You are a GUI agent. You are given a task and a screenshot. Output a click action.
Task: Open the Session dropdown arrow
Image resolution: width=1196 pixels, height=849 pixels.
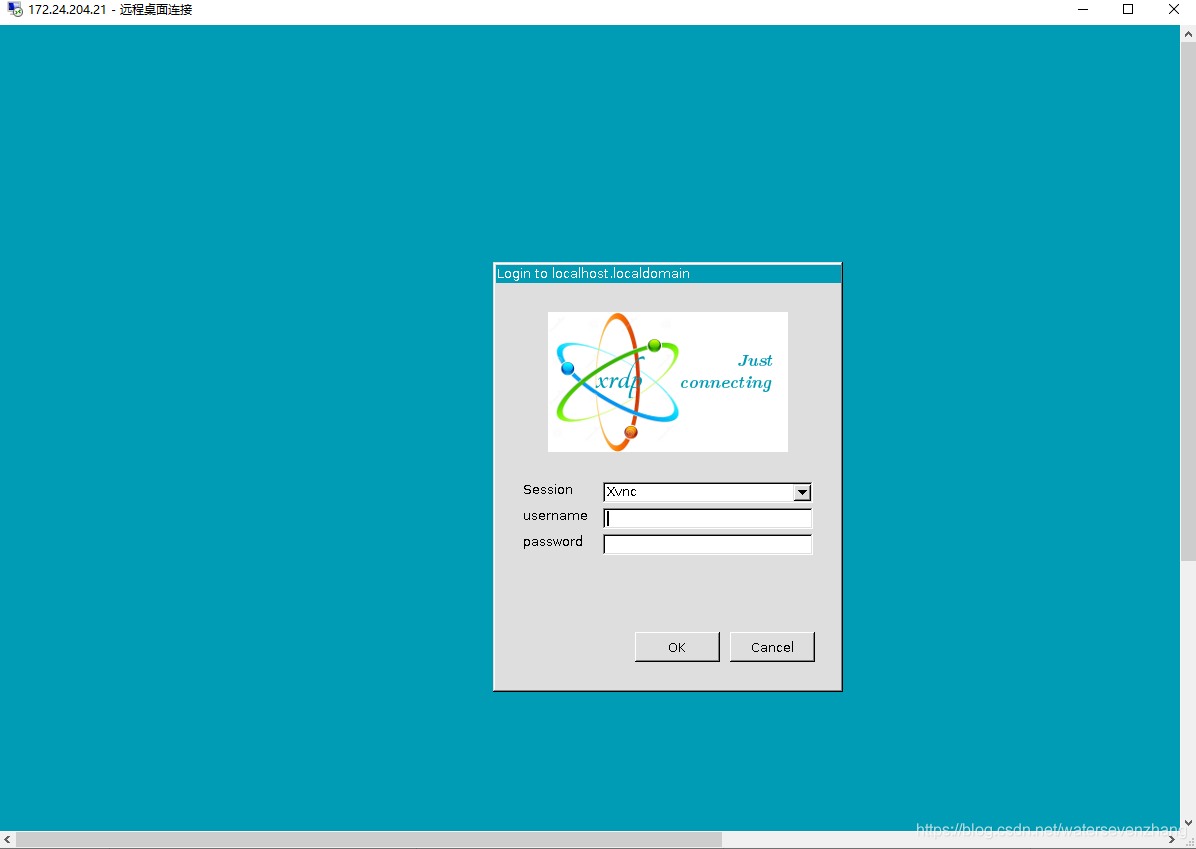(x=802, y=493)
